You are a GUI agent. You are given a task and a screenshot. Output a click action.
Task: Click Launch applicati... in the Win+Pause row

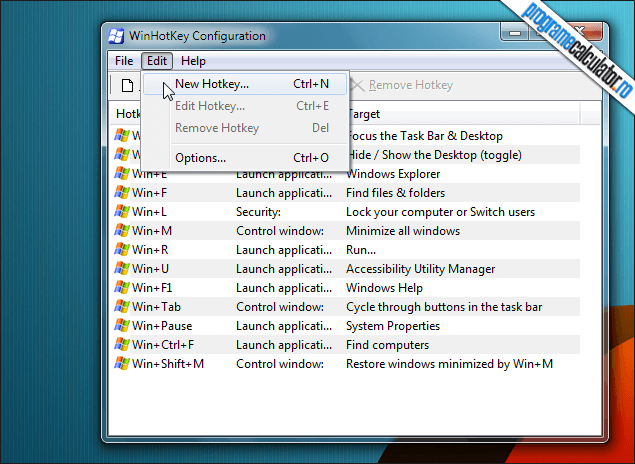pos(284,326)
